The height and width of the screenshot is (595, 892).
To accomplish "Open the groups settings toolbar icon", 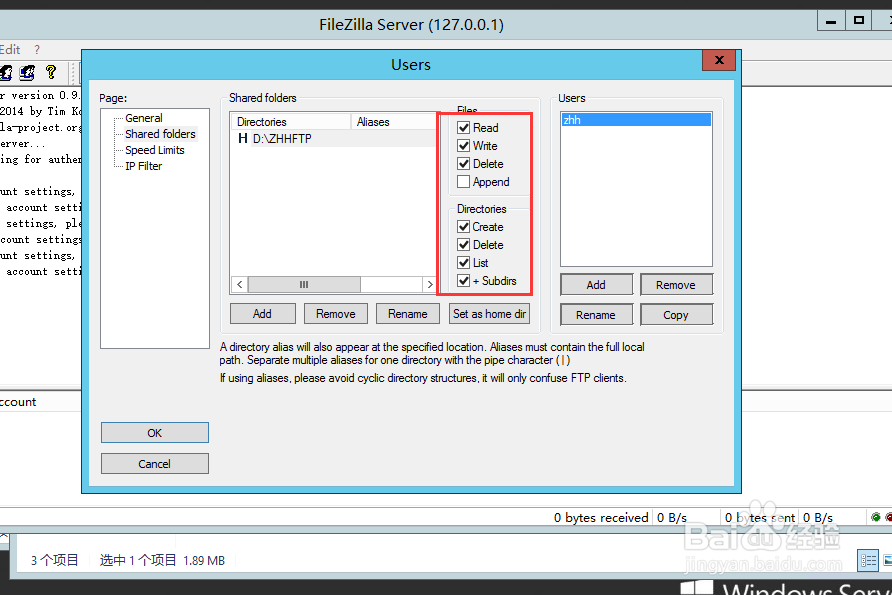I will coord(27,72).
